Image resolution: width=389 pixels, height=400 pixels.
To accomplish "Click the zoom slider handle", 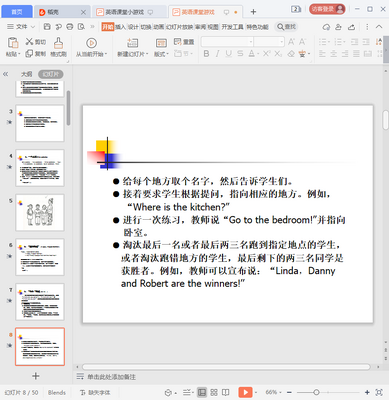I will tap(316, 392).
